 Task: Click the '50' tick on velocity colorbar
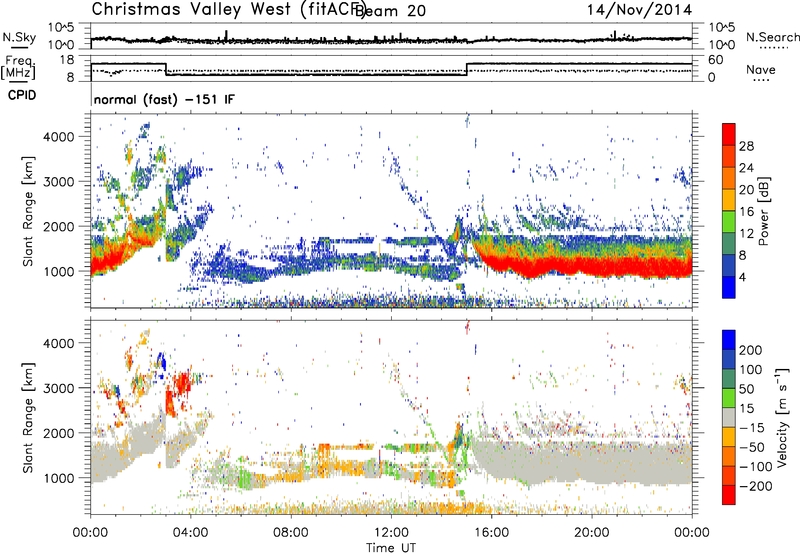pyautogui.click(x=746, y=389)
